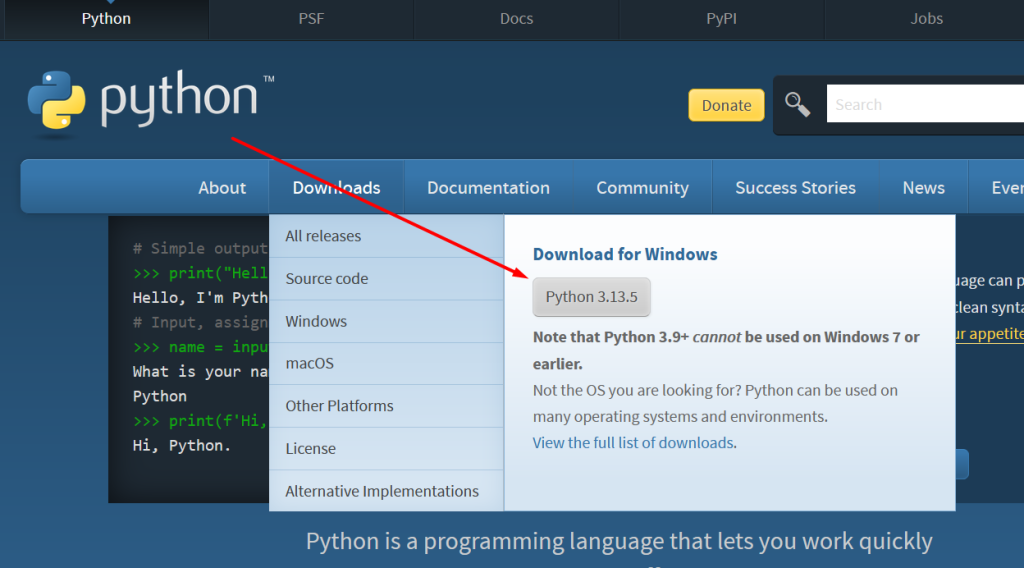
Task: Open the Documentation navigation menu
Action: [x=488, y=188]
